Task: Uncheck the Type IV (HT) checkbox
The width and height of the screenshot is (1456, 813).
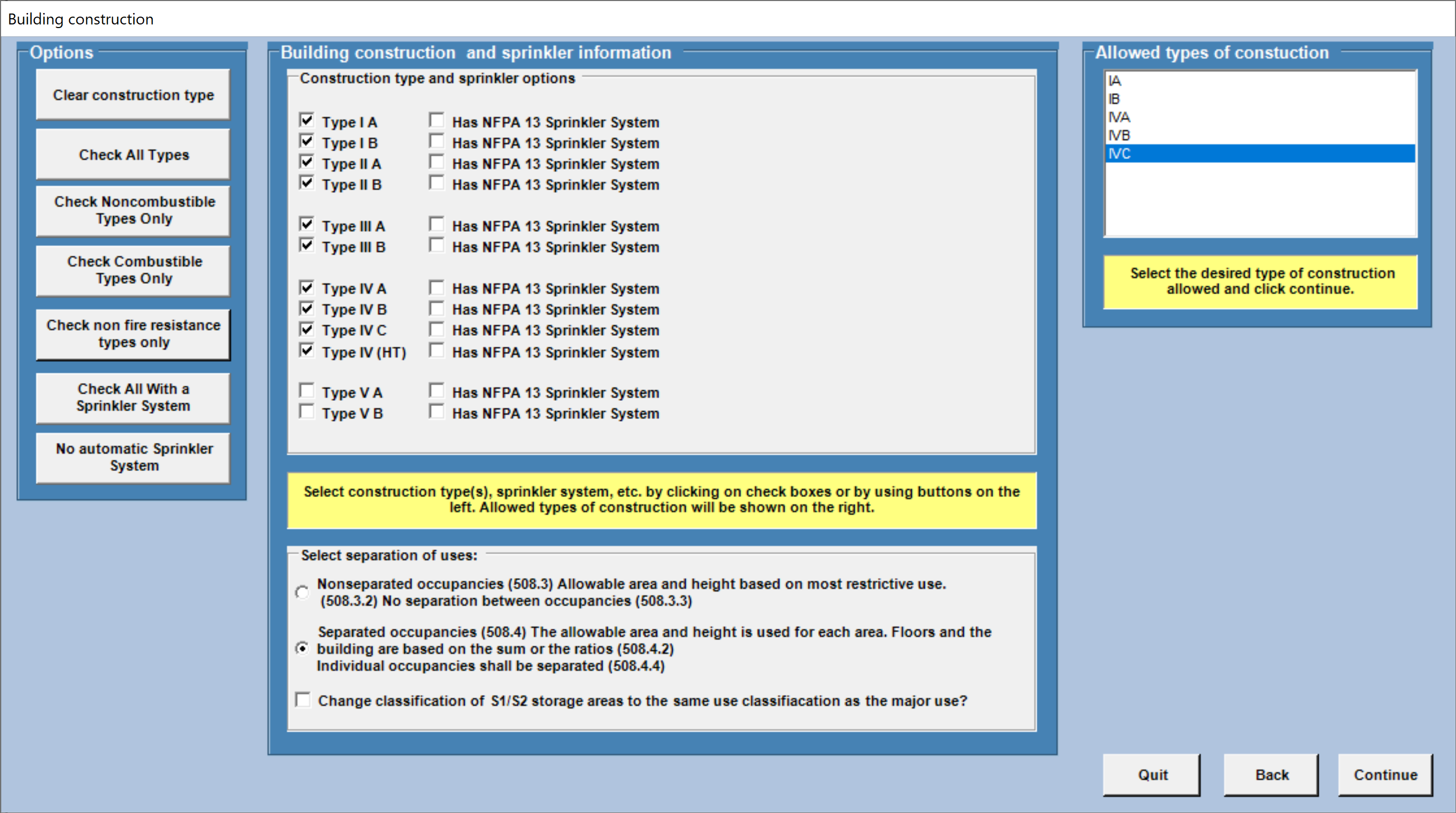Action: [306, 350]
